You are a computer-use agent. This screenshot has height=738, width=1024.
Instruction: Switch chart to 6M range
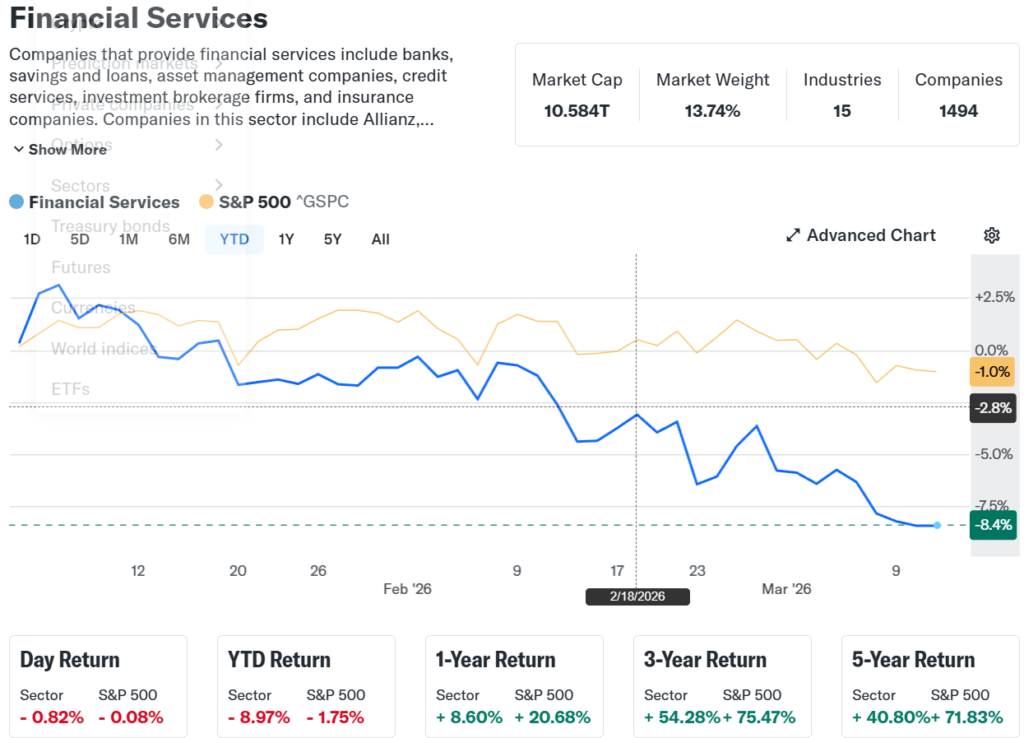click(x=179, y=239)
